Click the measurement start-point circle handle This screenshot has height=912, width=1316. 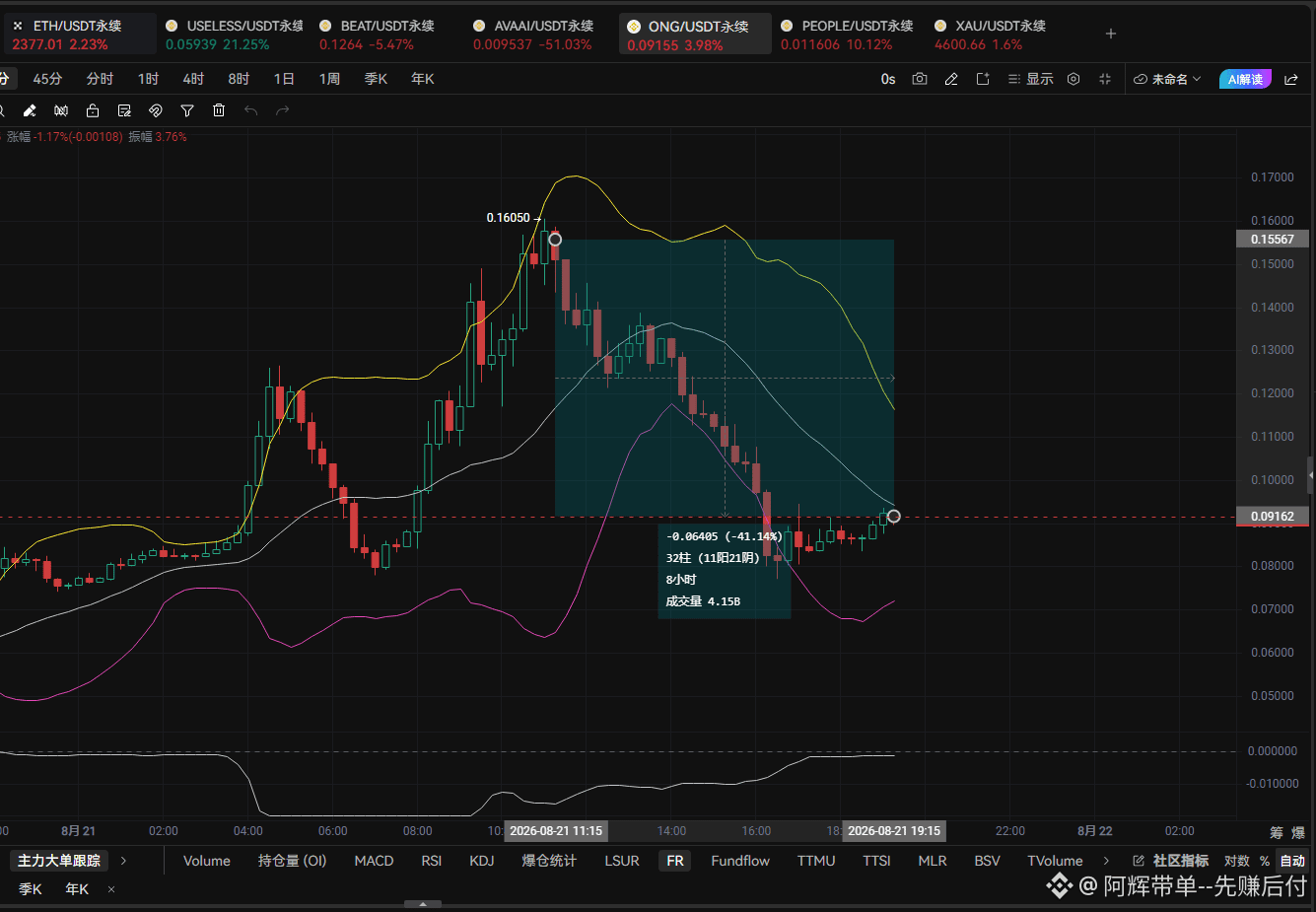click(555, 240)
